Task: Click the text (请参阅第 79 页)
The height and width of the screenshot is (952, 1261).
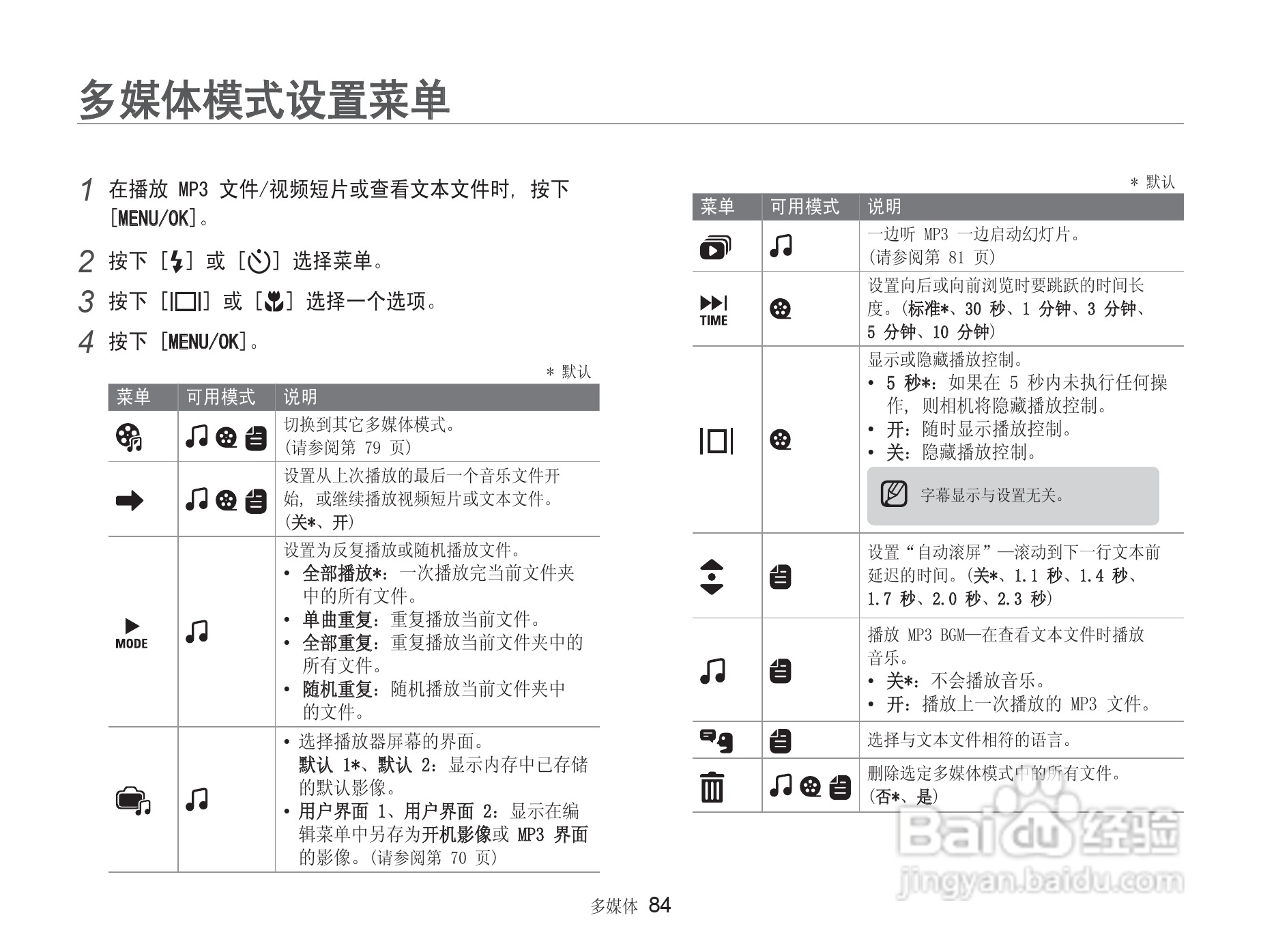Action: (x=349, y=448)
